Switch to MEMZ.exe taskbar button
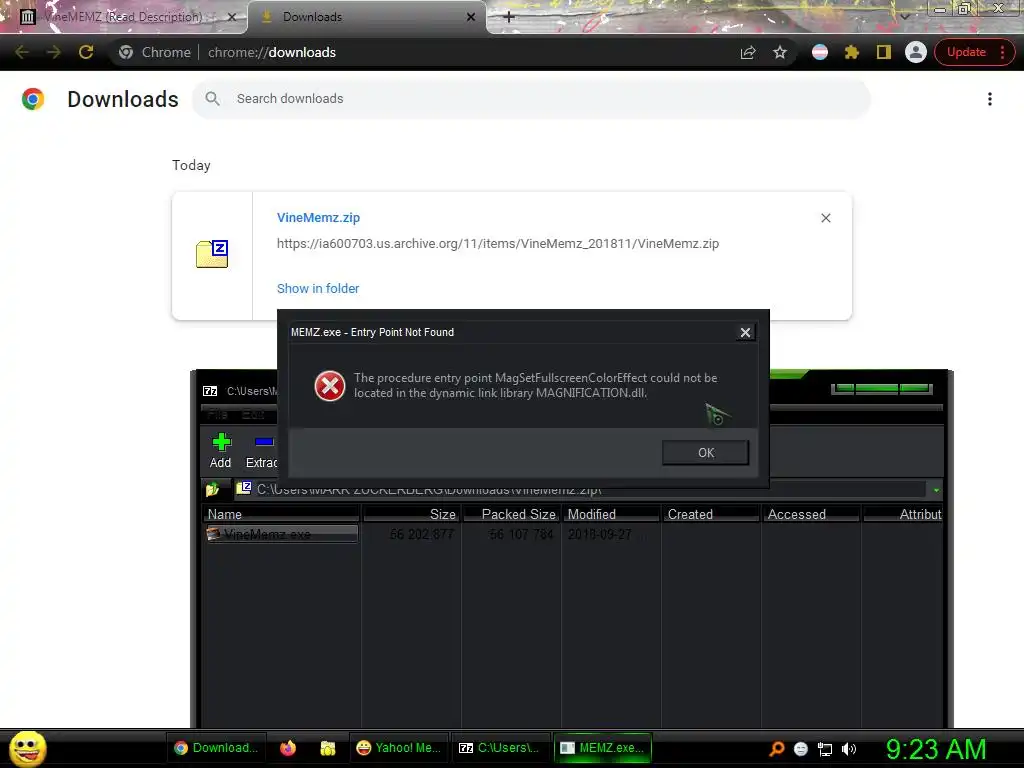Screen dimensions: 1024x768 coord(603,748)
